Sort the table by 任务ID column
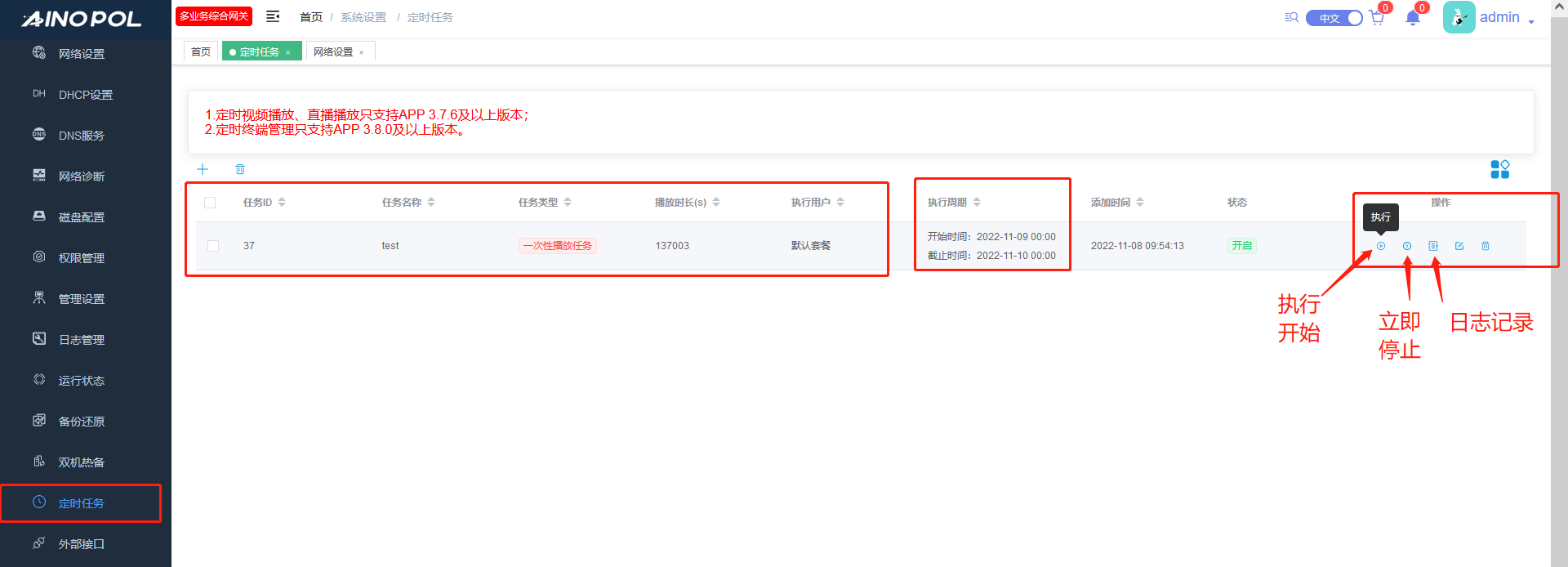1568x567 pixels. pos(282,203)
